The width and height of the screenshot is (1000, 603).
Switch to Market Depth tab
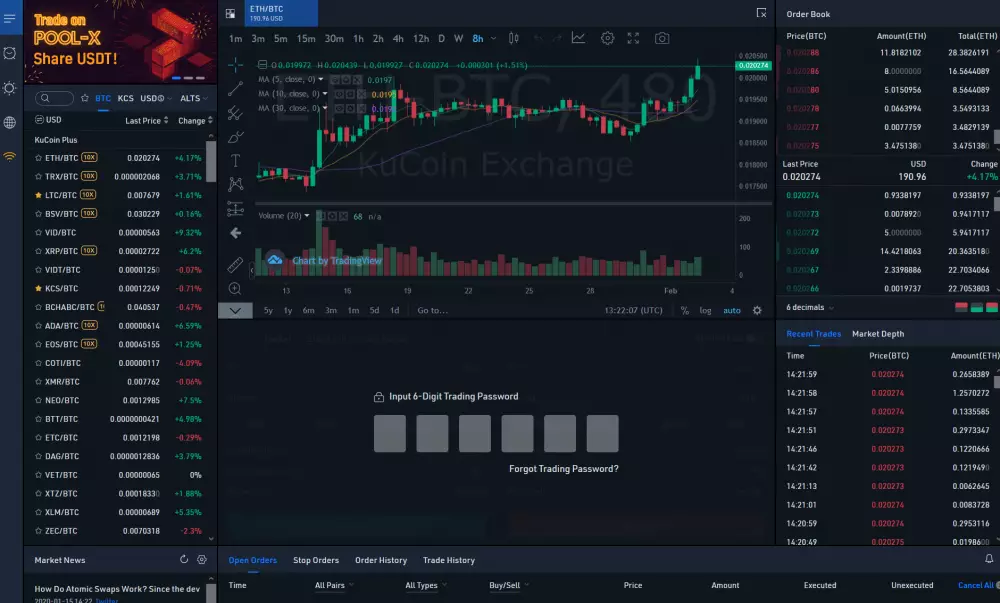877,334
